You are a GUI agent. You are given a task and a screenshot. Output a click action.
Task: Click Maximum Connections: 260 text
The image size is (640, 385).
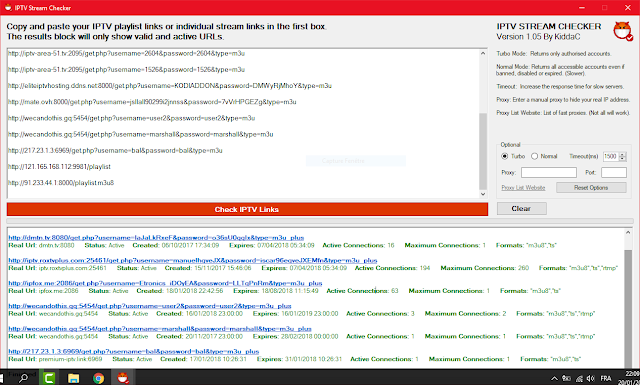pyautogui.click(x=484, y=268)
